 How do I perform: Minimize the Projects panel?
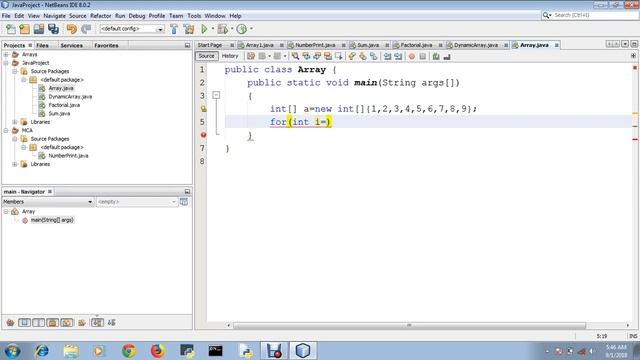click(187, 45)
